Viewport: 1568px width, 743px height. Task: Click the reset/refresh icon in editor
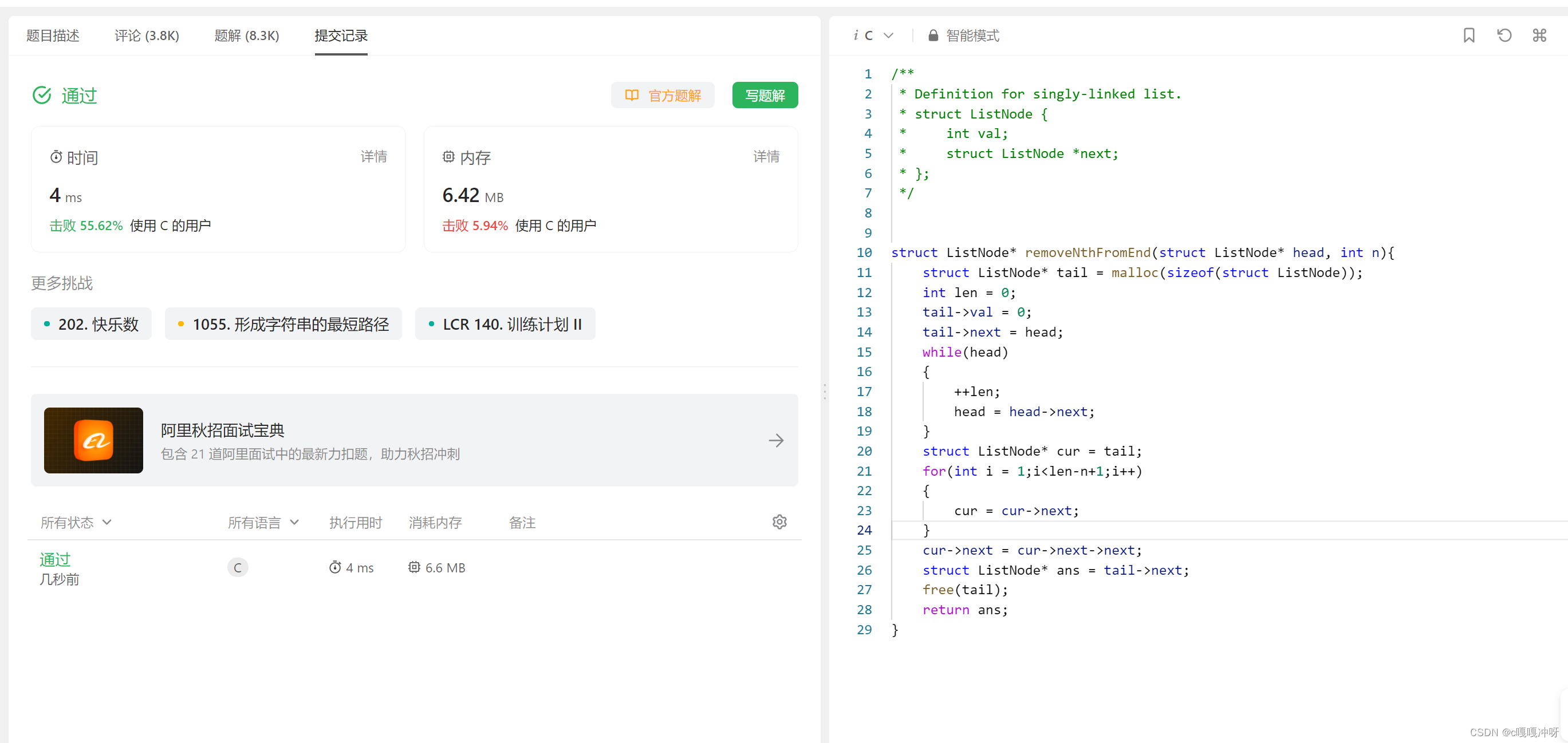point(1503,36)
